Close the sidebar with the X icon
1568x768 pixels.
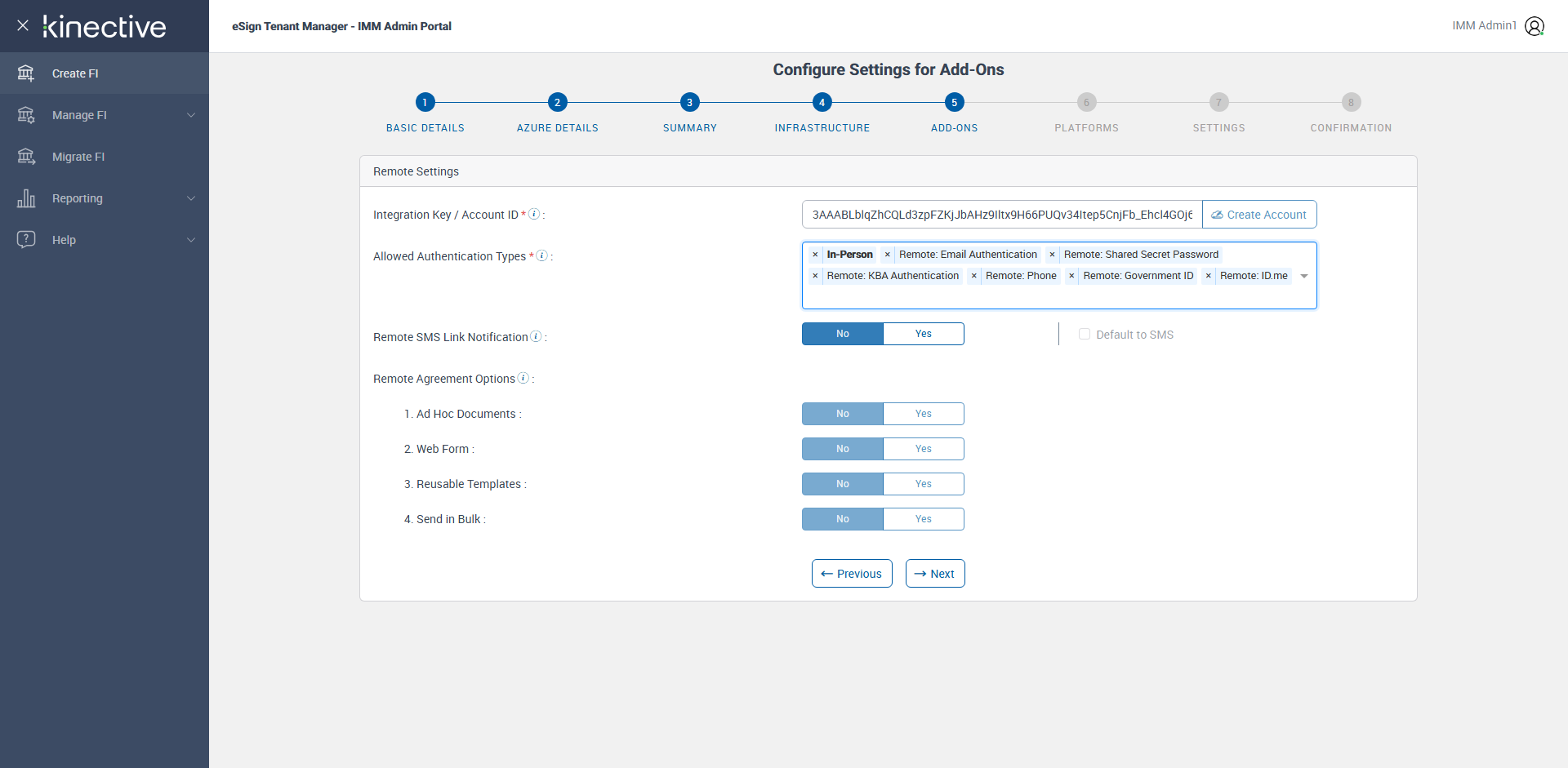tap(23, 25)
